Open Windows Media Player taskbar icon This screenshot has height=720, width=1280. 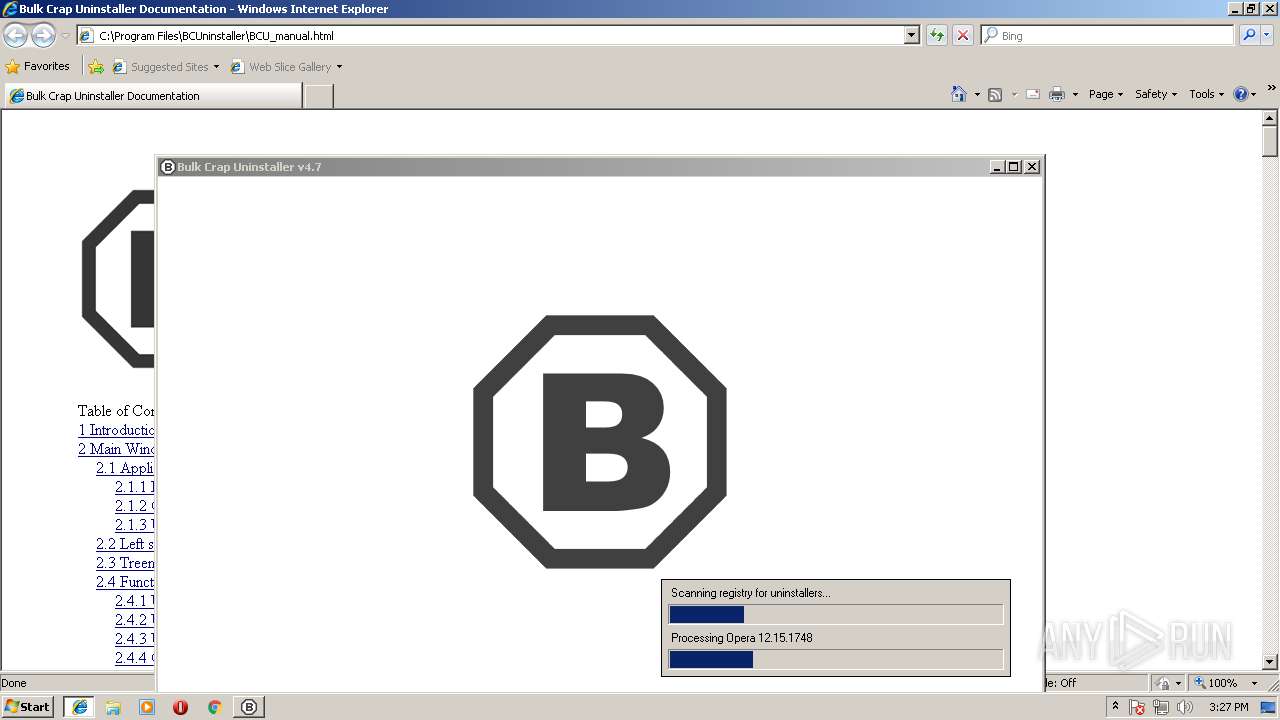tap(147, 707)
